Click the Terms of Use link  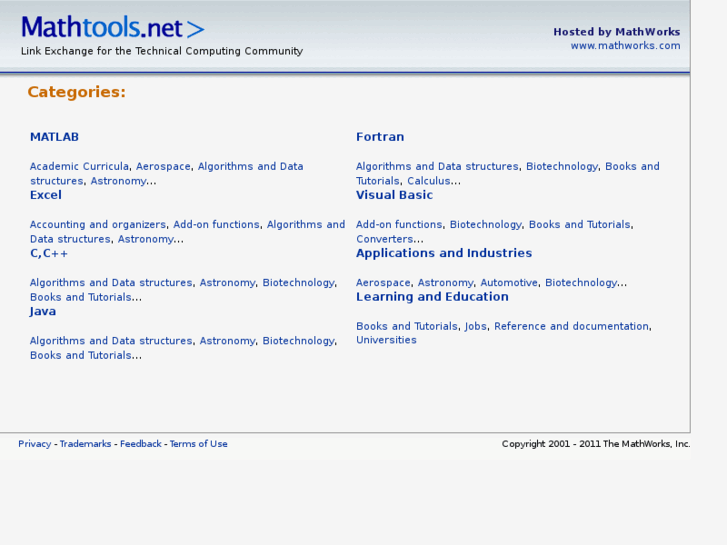click(x=198, y=444)
